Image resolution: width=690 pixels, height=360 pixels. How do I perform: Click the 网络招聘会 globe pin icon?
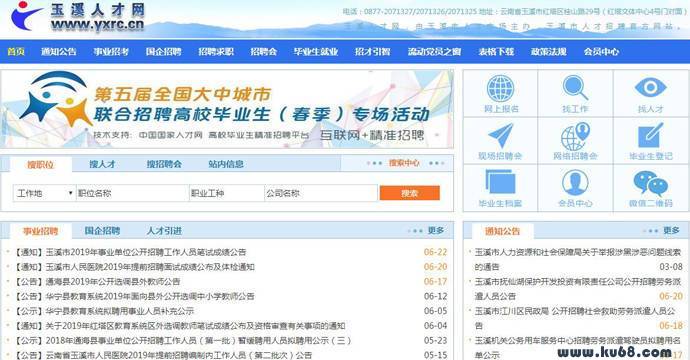(575, 136)
